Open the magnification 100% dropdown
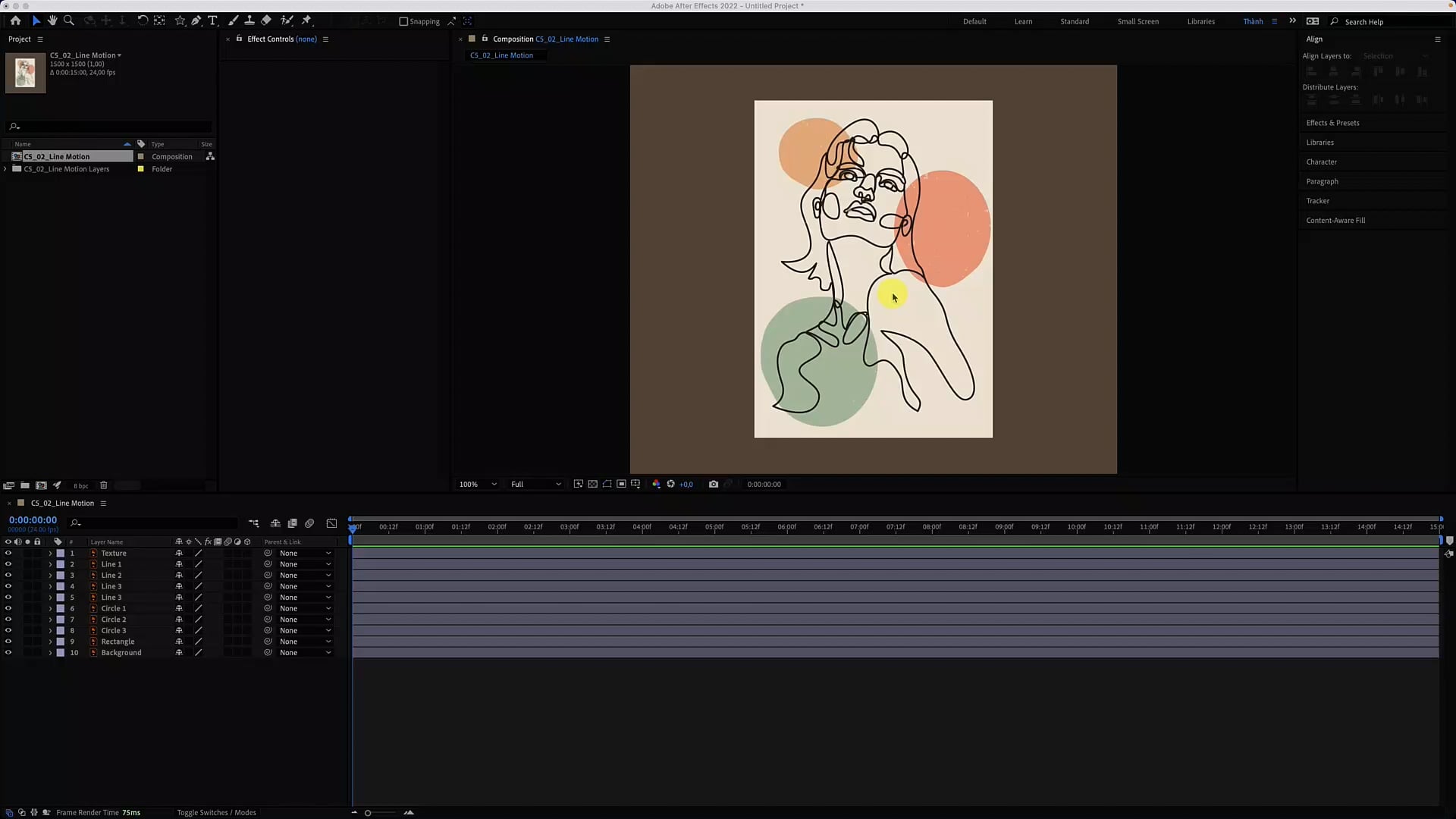The image size is (1456, 819). (478, 484)
